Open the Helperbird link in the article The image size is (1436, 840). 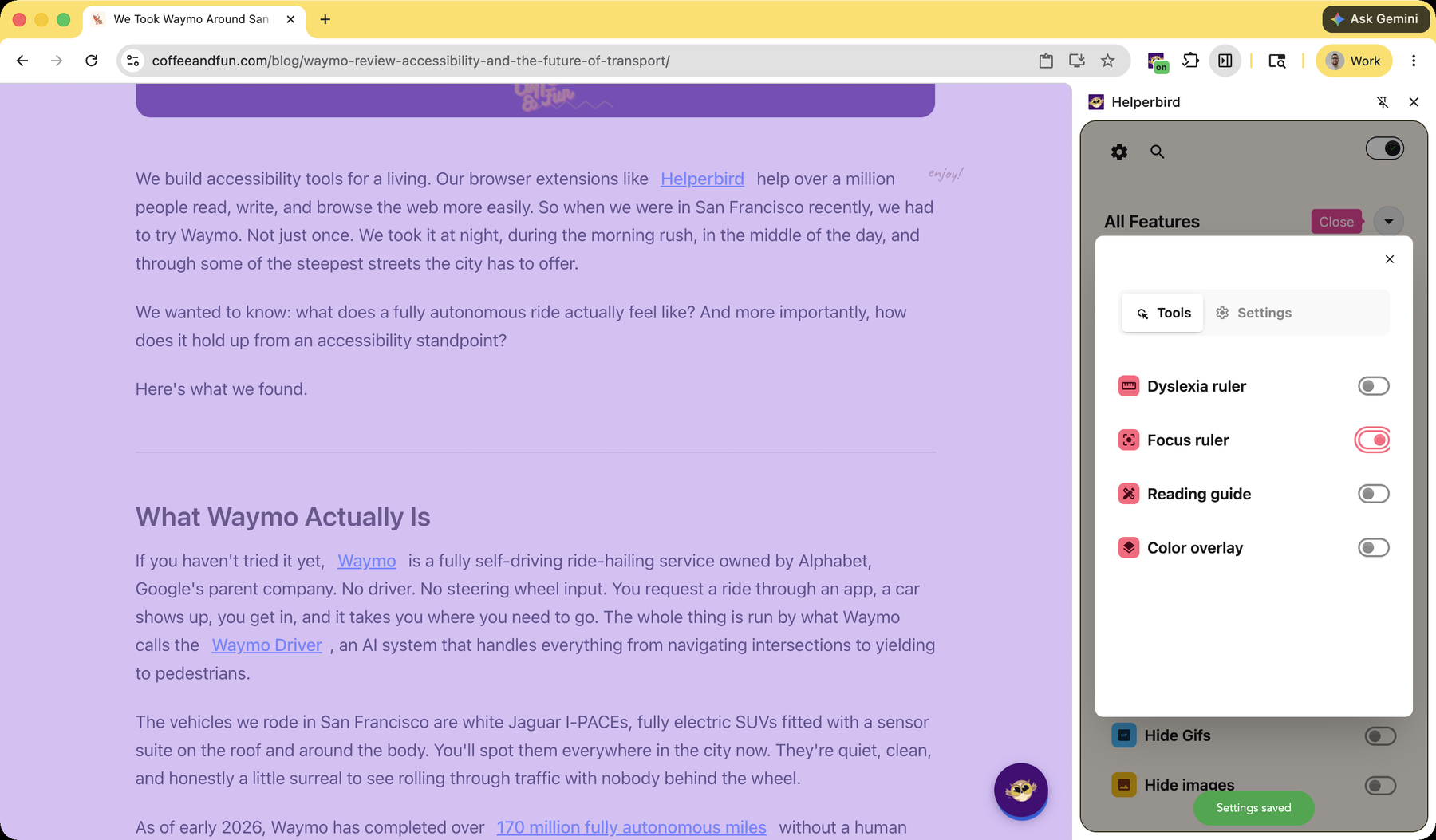click(702, 179)
